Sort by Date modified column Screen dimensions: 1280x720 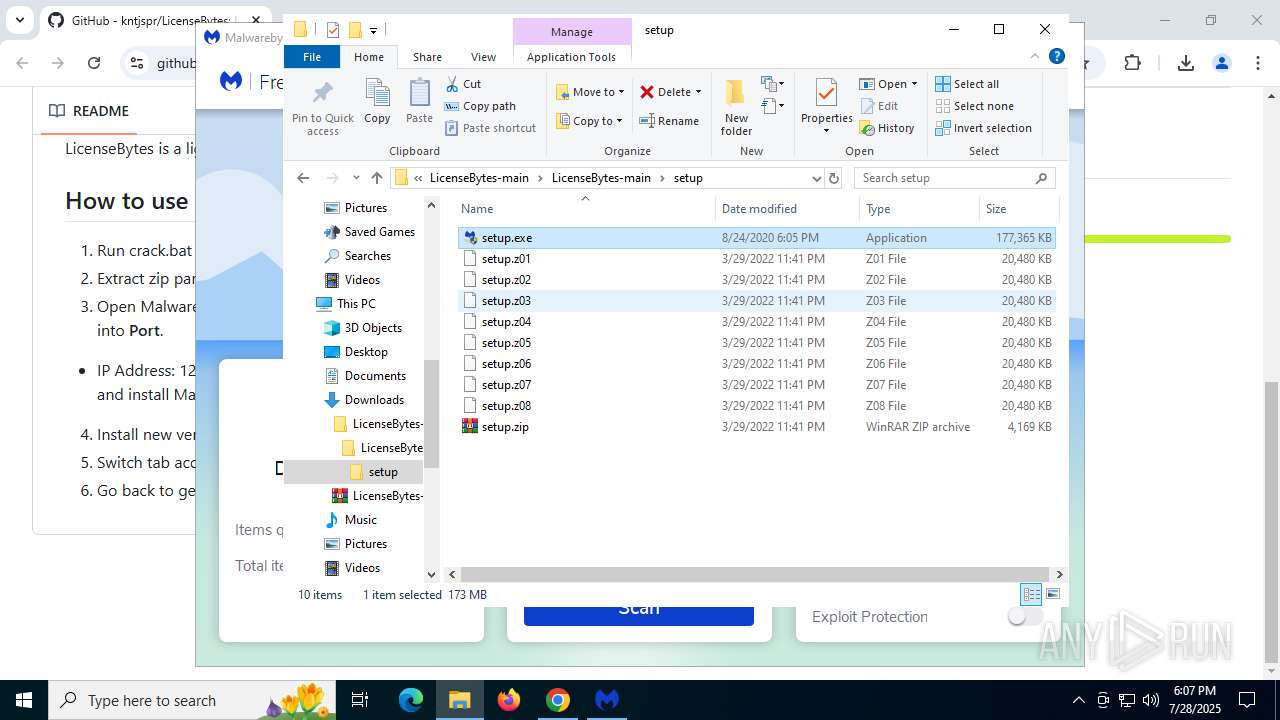coord(788,209)
